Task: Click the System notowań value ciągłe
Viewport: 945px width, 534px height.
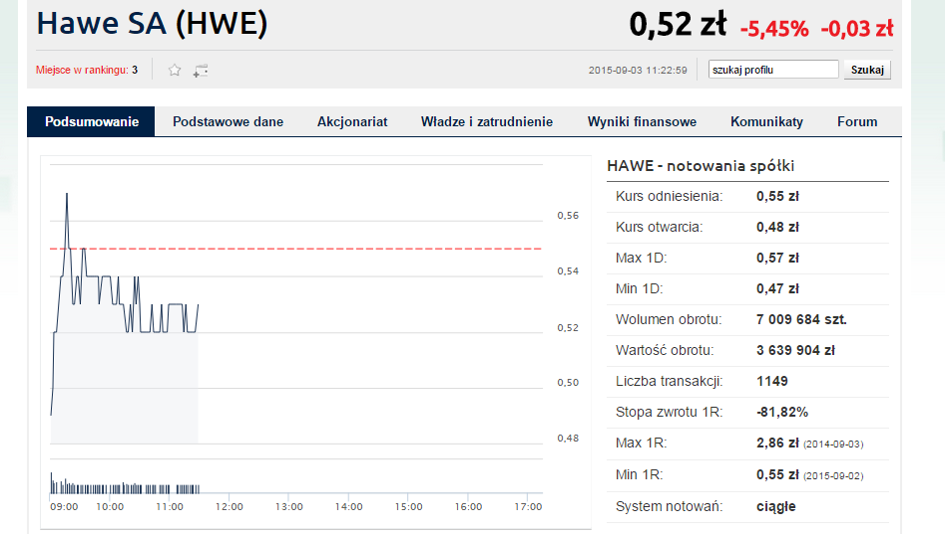Action: pos(776,506)
